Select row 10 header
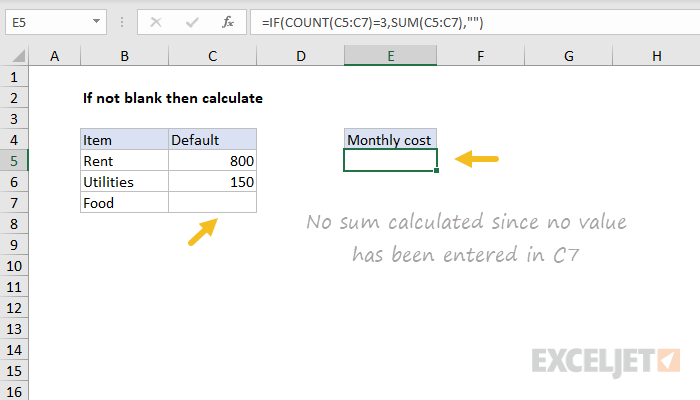The height and width of the screenshot is (400, 700). (14, 266)
